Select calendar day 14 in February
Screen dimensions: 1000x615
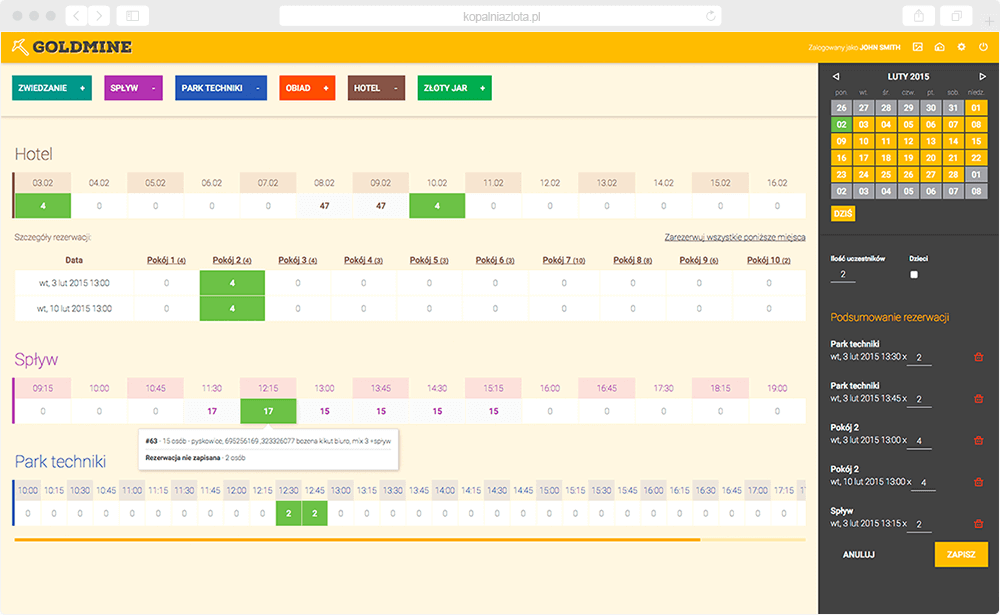point(953,141)
